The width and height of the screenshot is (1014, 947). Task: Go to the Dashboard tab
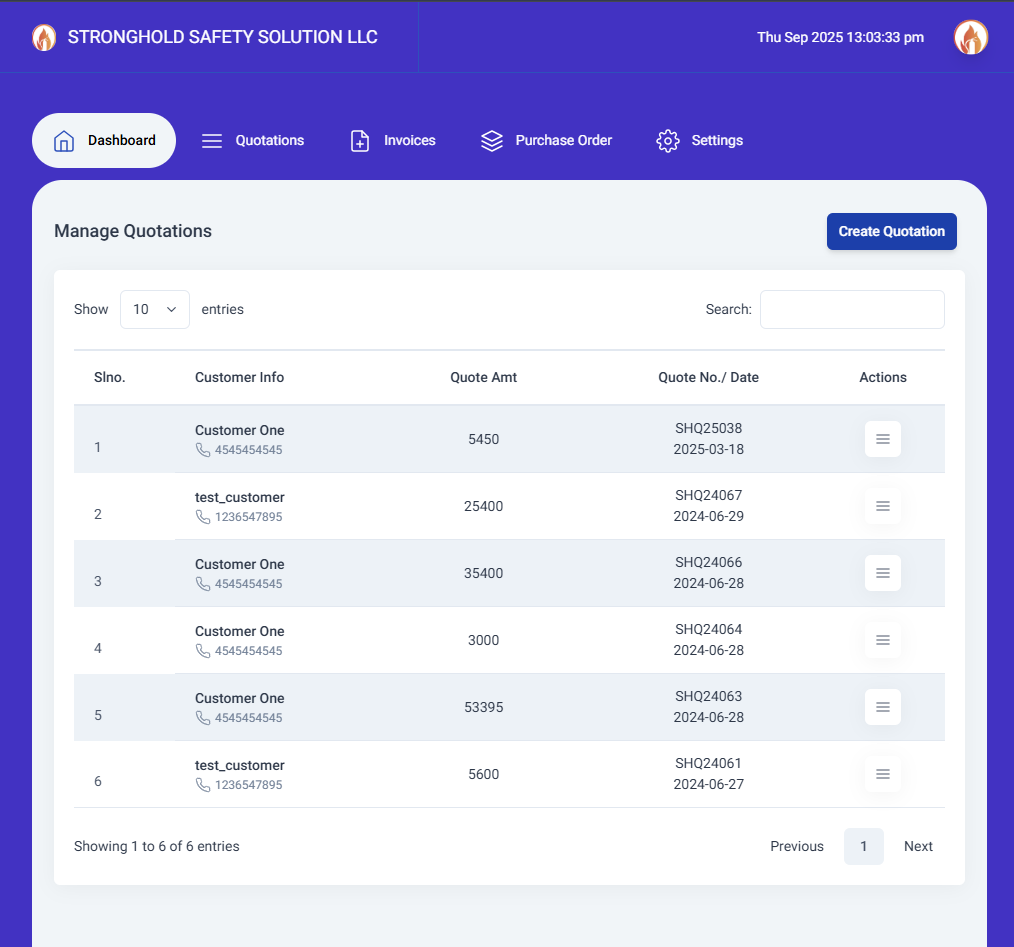click(104, 141)
